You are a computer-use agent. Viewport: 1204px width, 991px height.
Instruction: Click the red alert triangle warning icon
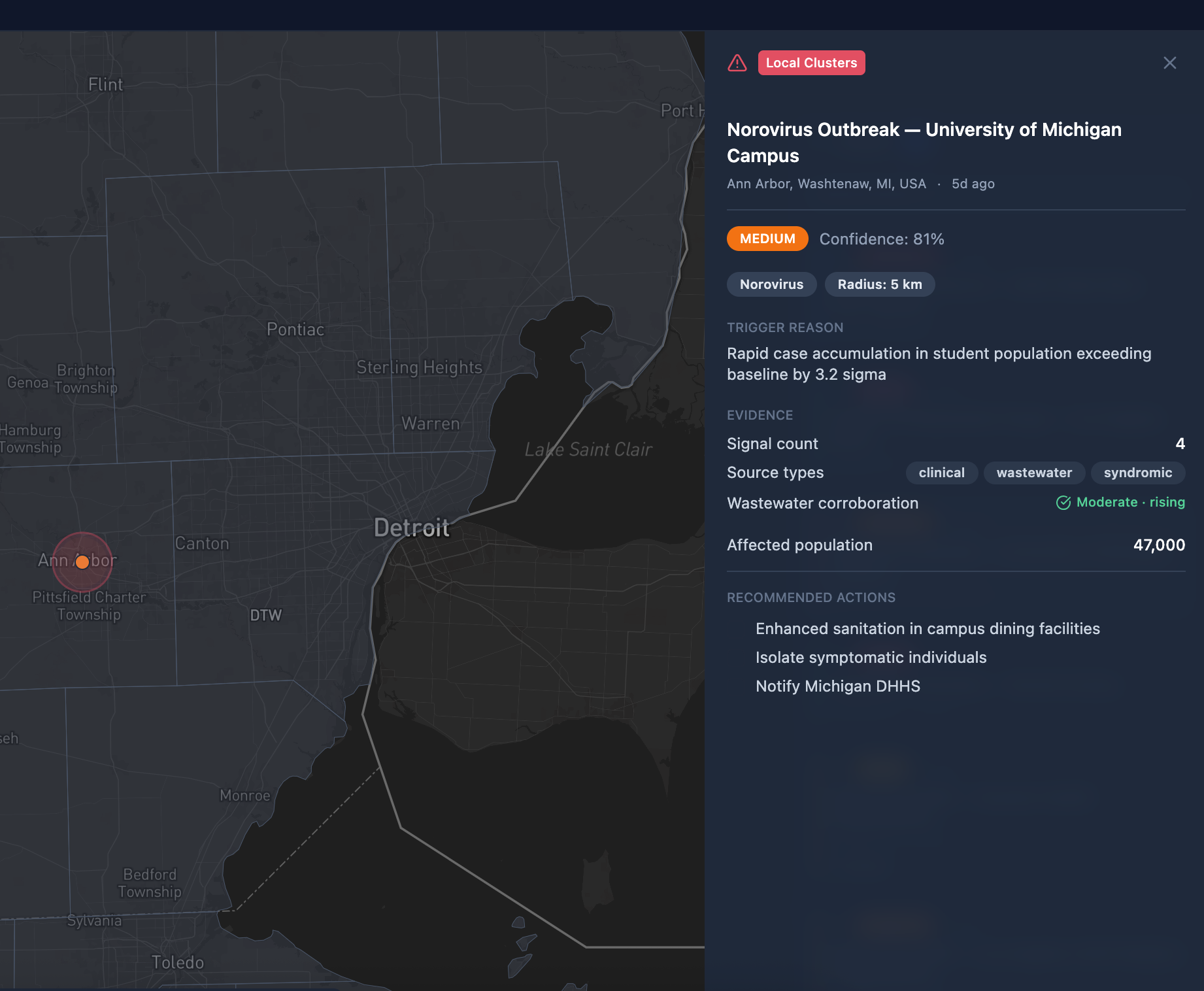pyautogui.click(x=737, y=63)
